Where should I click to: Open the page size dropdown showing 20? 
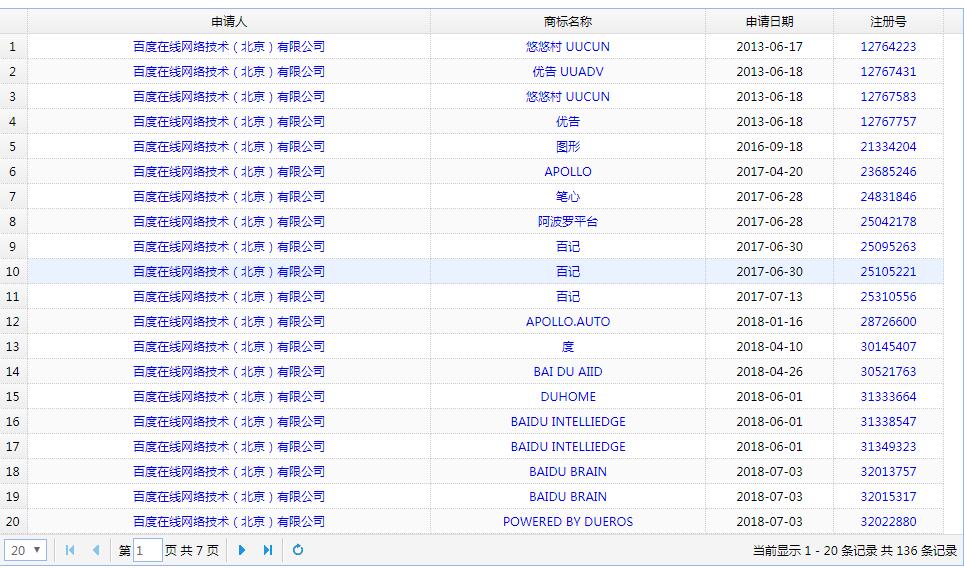26,550
